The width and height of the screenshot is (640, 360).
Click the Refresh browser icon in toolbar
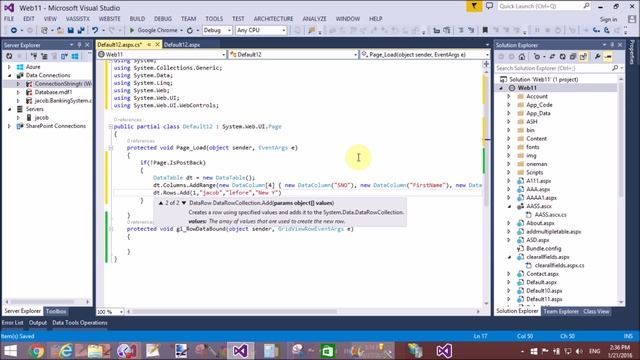[x=190, y=30]
